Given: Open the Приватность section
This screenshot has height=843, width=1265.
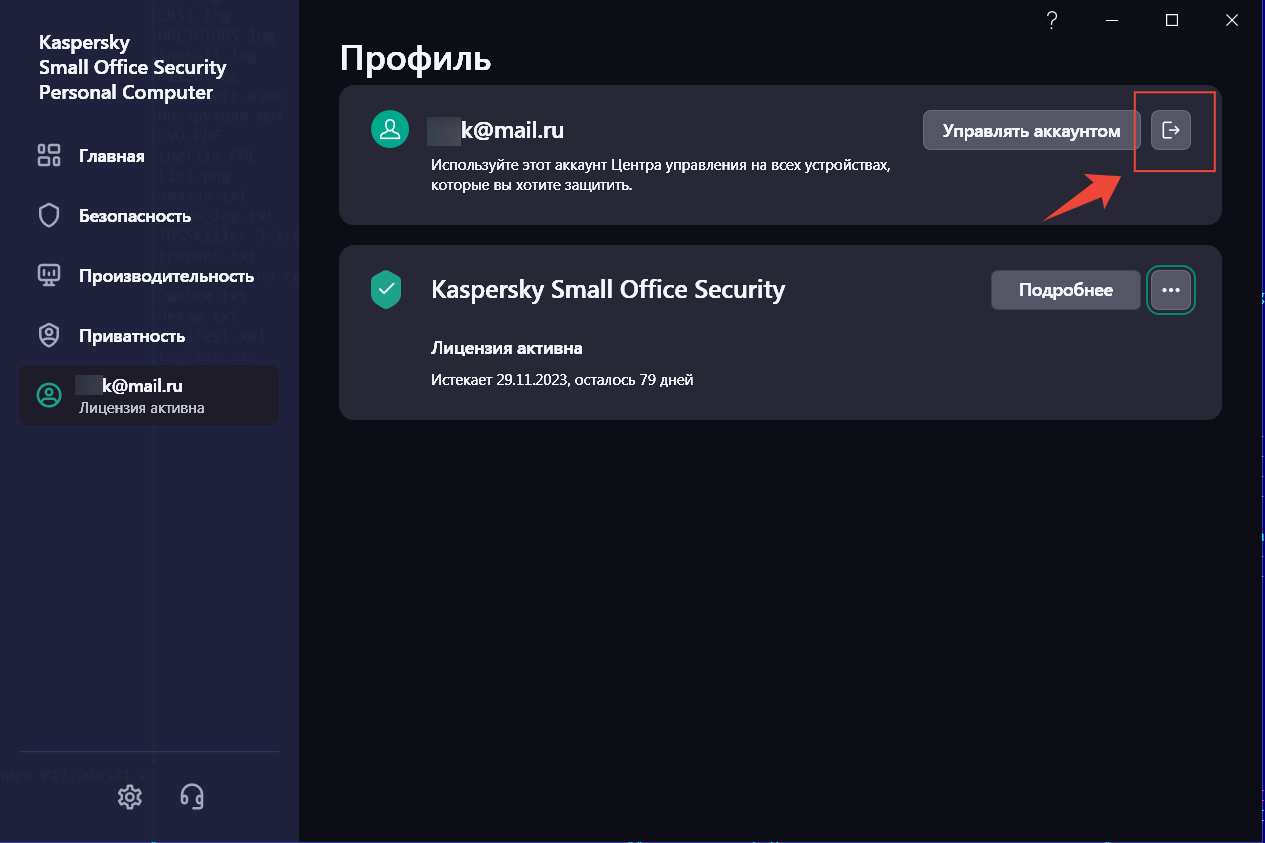Looking at the screenshot, I should point(148,336).
